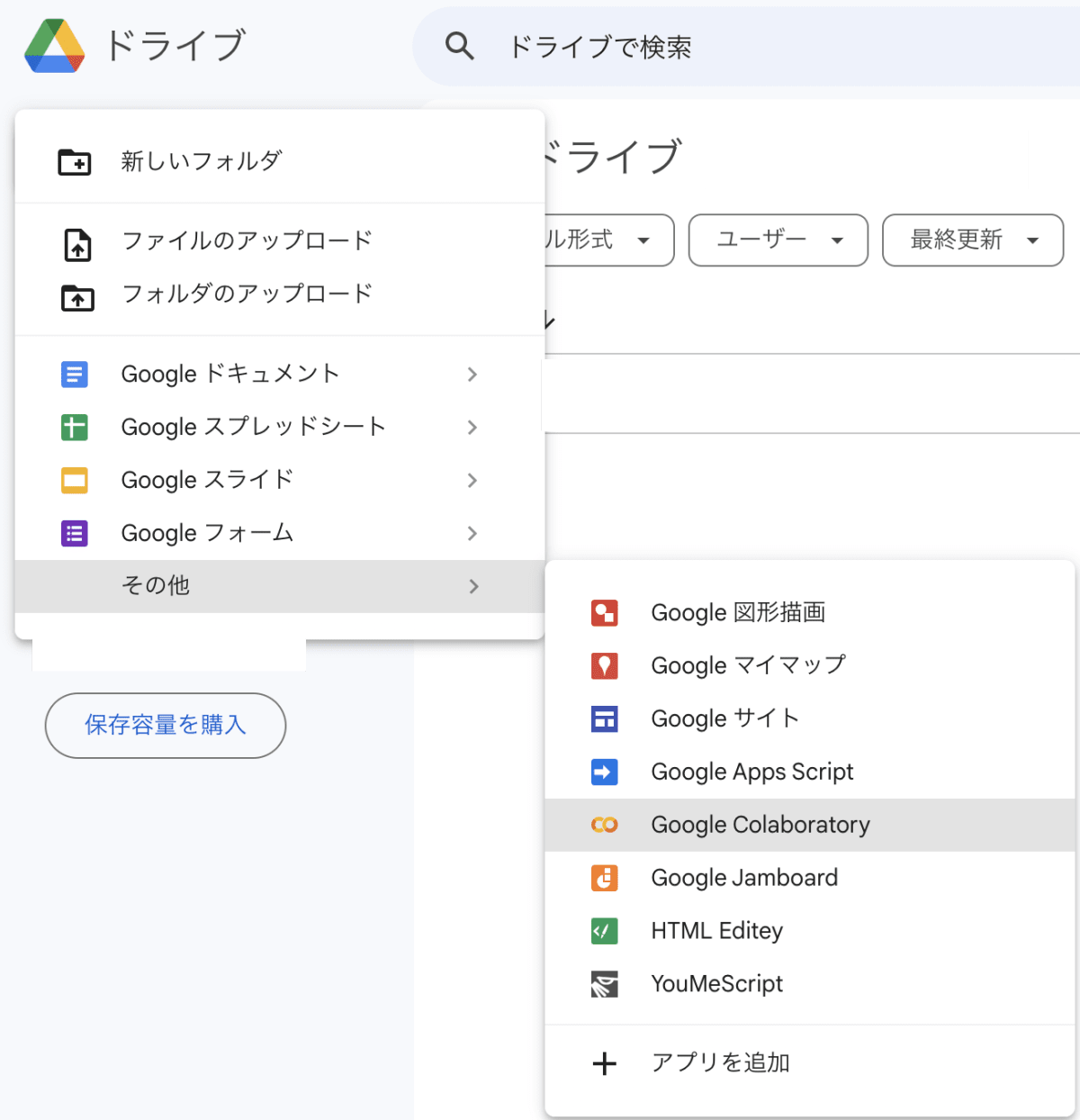Create a Google スプレッドシート

click(x=280, y=427)
